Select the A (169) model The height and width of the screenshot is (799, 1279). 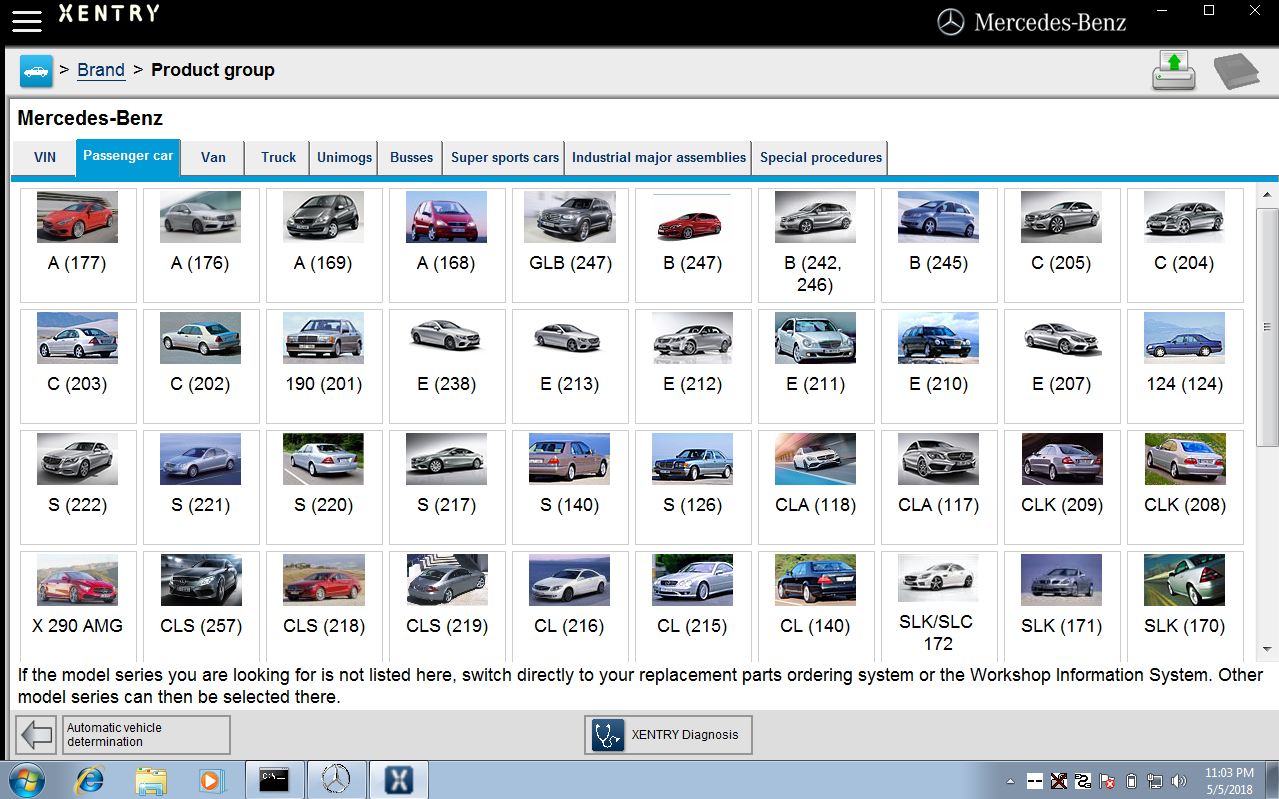[x=324, y=245]
